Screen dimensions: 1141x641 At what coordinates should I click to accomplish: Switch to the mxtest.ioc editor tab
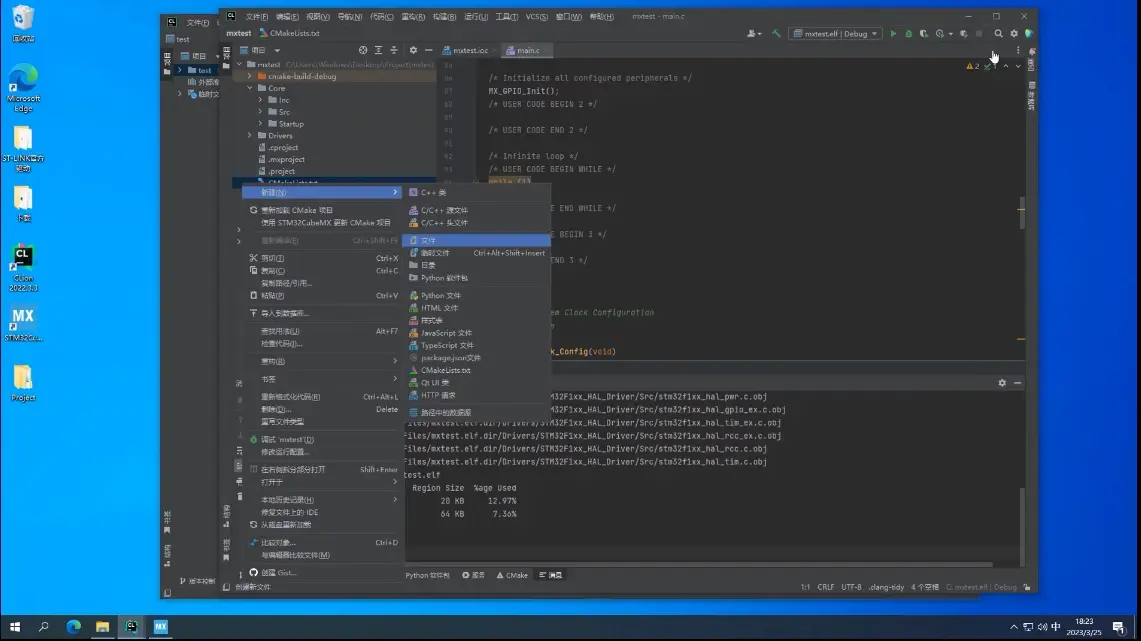[x=470, y=50]
